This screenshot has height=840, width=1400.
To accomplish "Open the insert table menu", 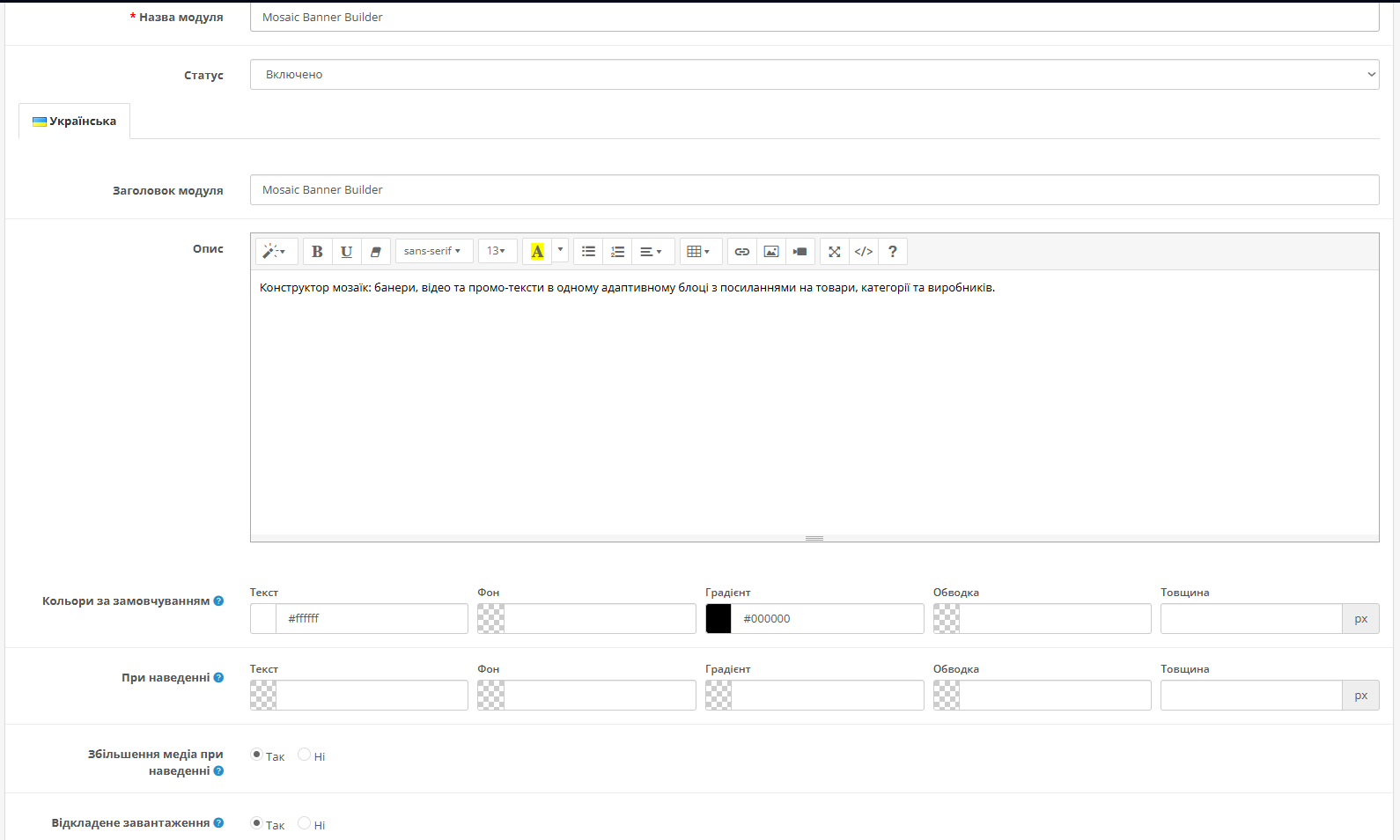I will pyautogui.click(x=701, y=252).
